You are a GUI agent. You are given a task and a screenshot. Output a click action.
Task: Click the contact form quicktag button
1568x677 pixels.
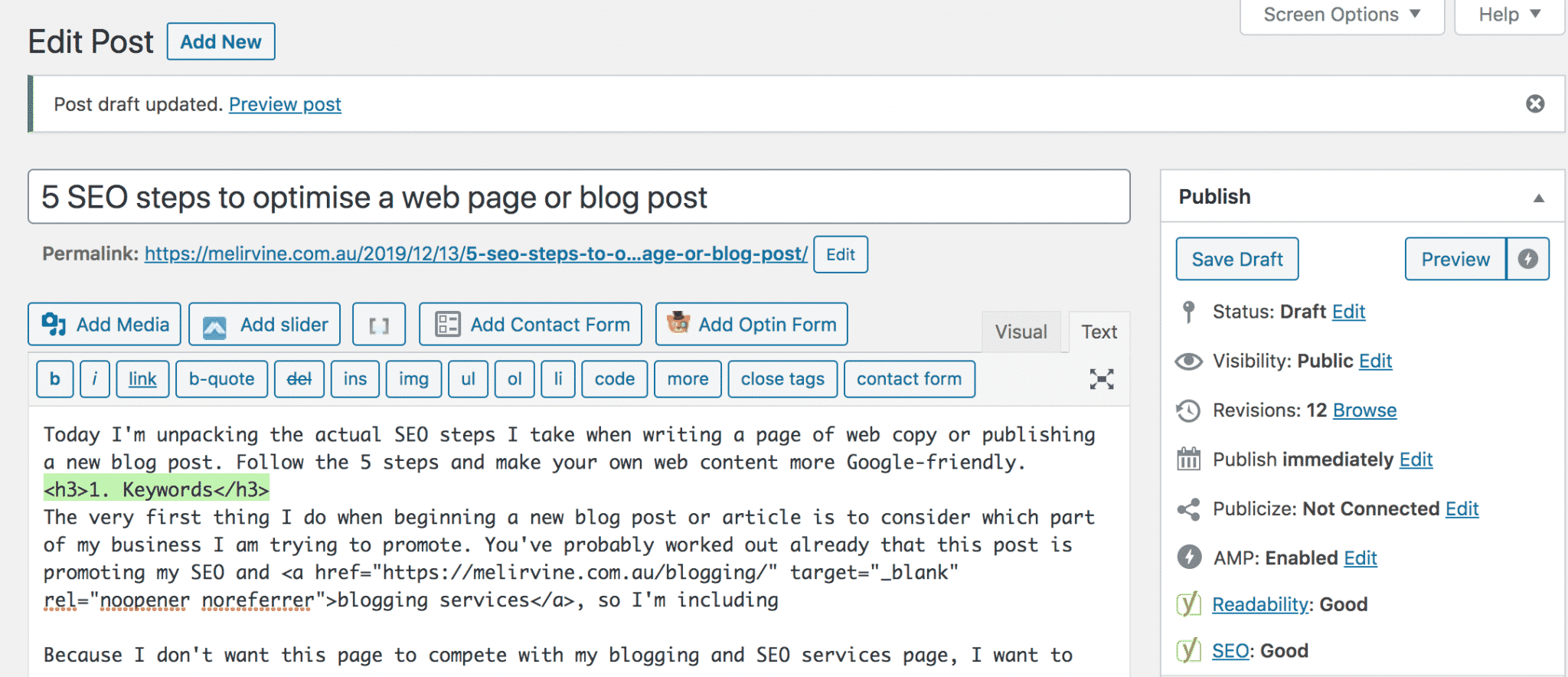pyautogui.click(x=909, y=379)
